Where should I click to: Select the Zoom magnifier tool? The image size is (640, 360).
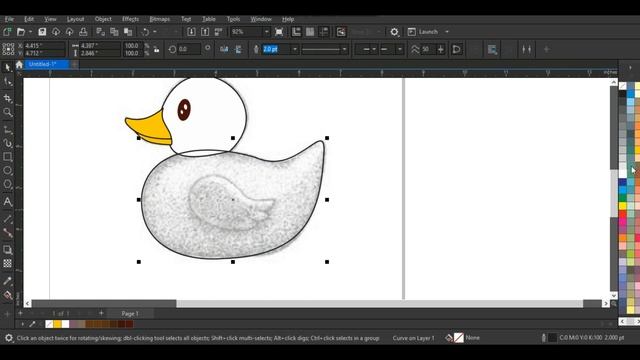pos(7,112)
